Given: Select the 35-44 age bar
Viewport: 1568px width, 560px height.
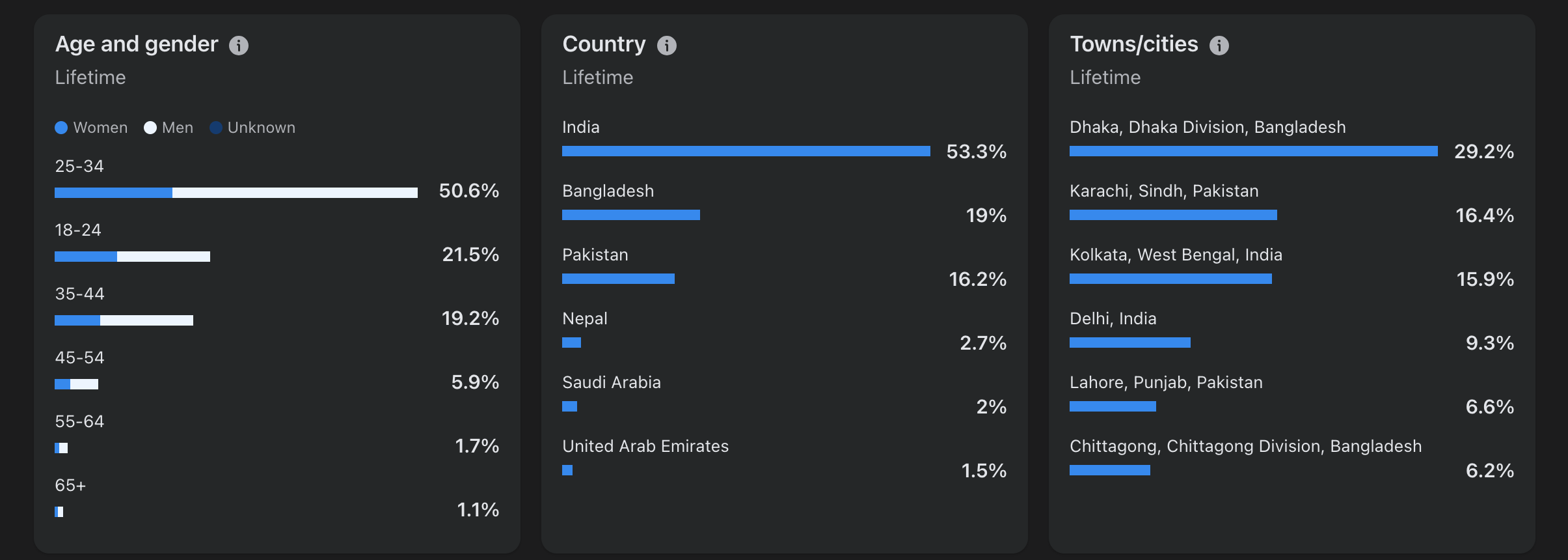Looking at the screenshot, I should tap(124, 320).
